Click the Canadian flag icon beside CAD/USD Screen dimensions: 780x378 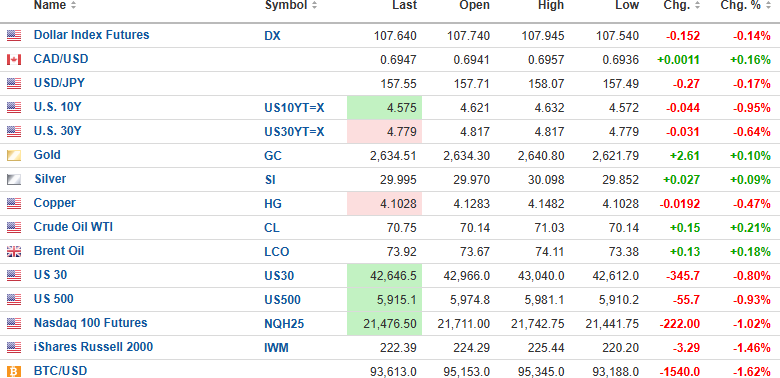click(14, 60)
